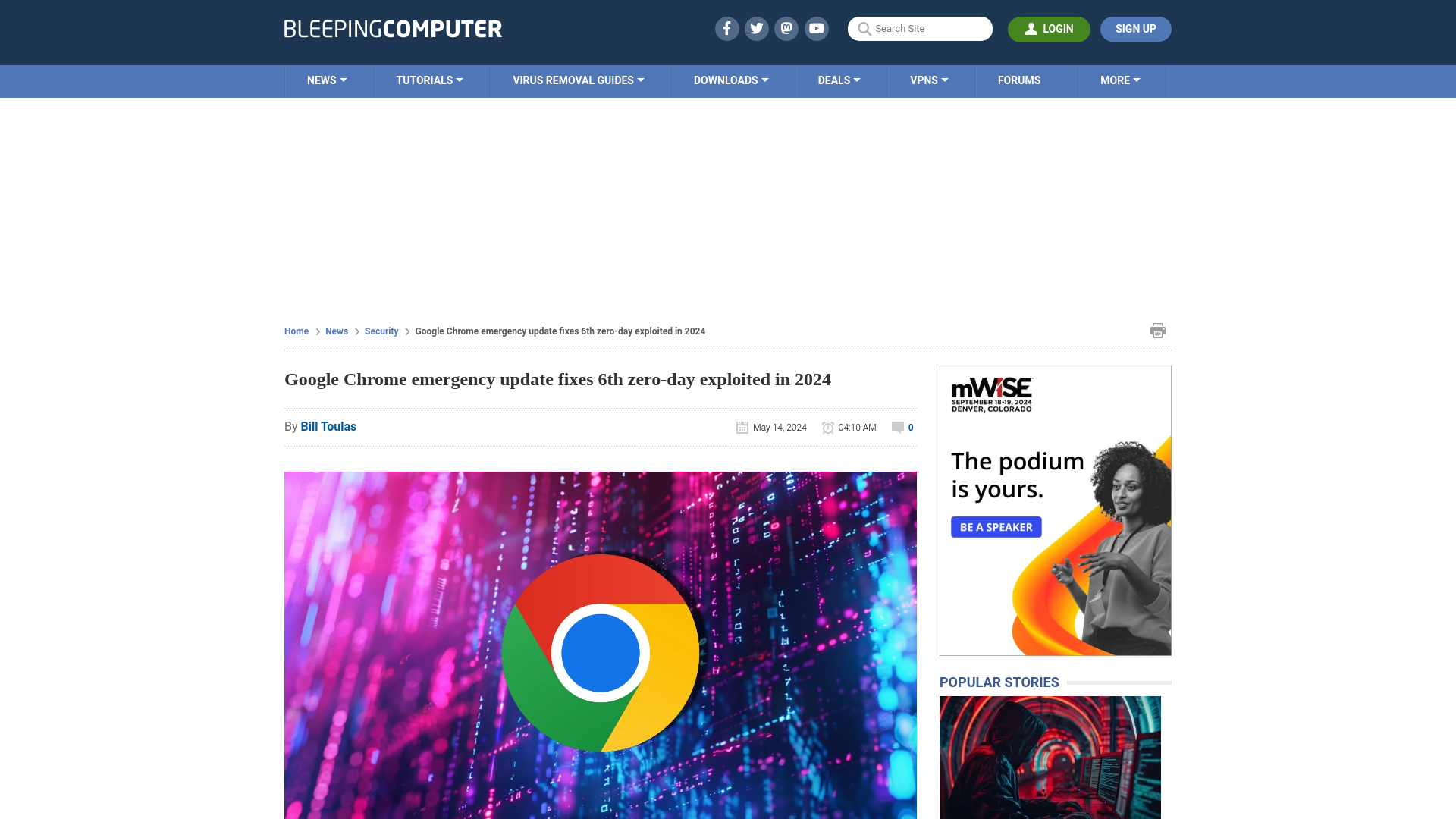1456x819 pixels.
Task: Open the FORUMS menu item
Action: click(x=1018, y=80)
